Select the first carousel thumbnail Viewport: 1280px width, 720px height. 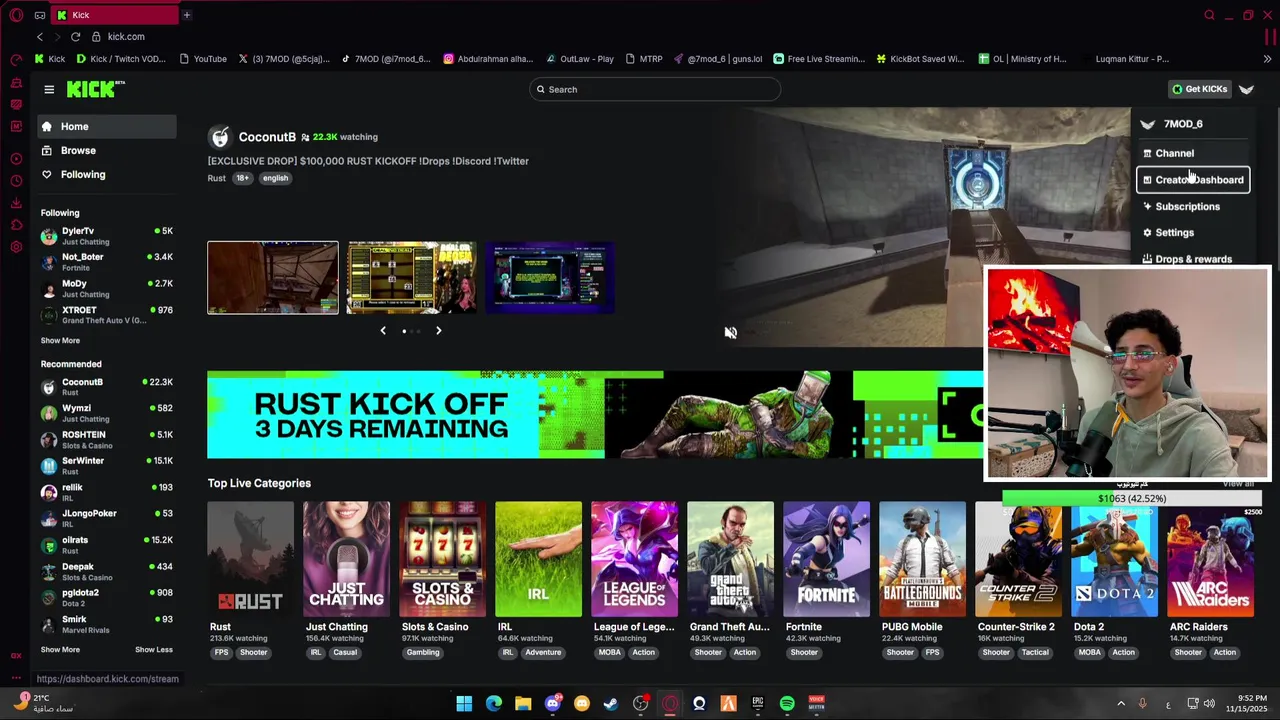tap(273, 278)
